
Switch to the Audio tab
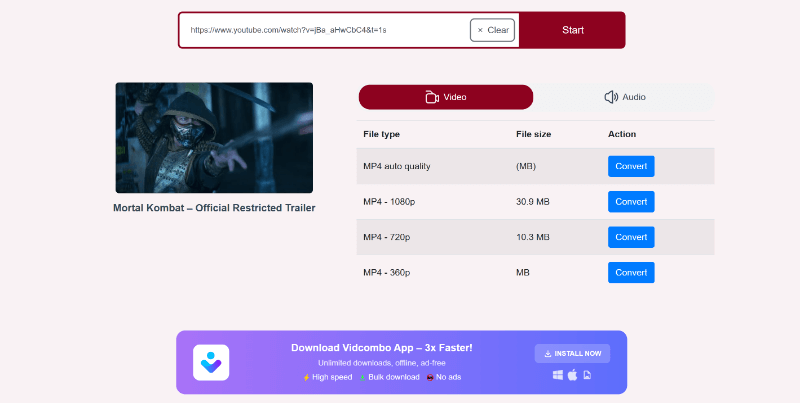[x=624, y=97]
